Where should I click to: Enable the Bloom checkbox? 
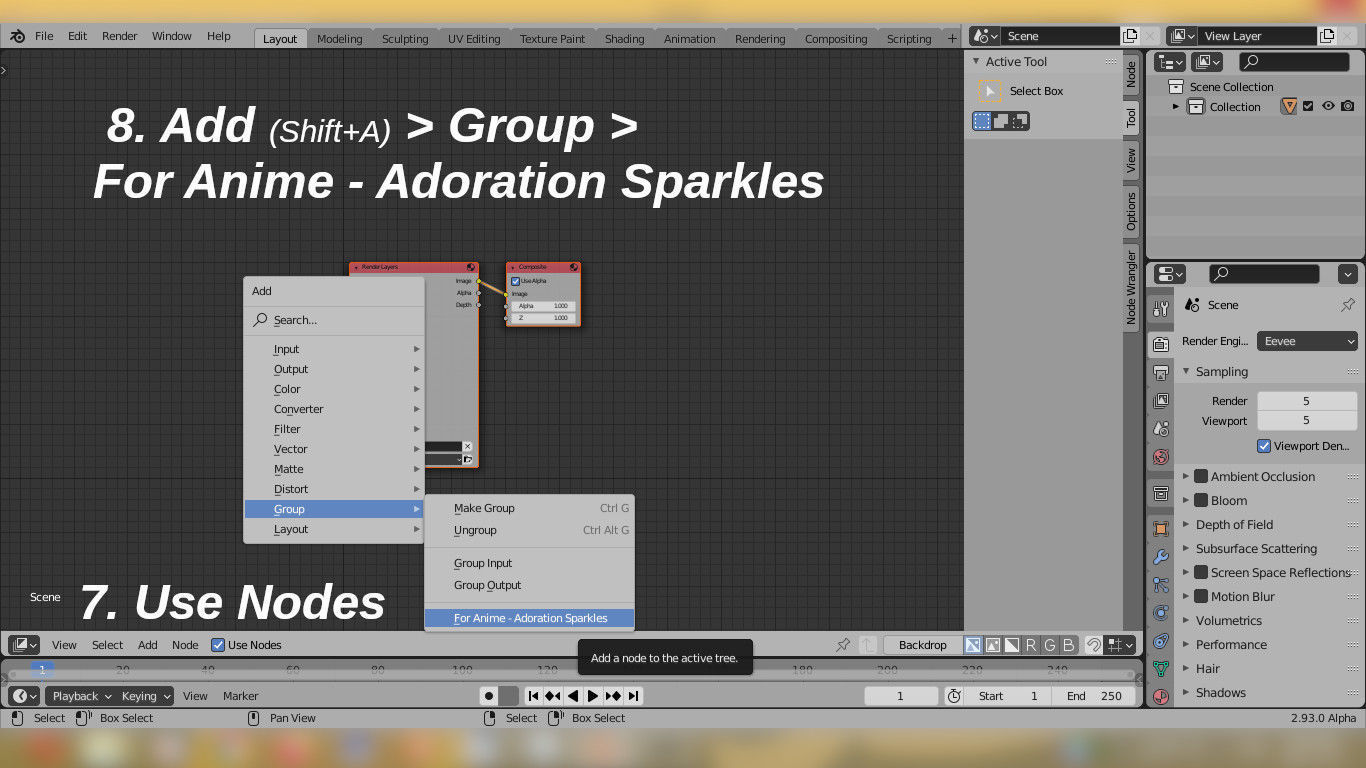tap(1201, 501)
